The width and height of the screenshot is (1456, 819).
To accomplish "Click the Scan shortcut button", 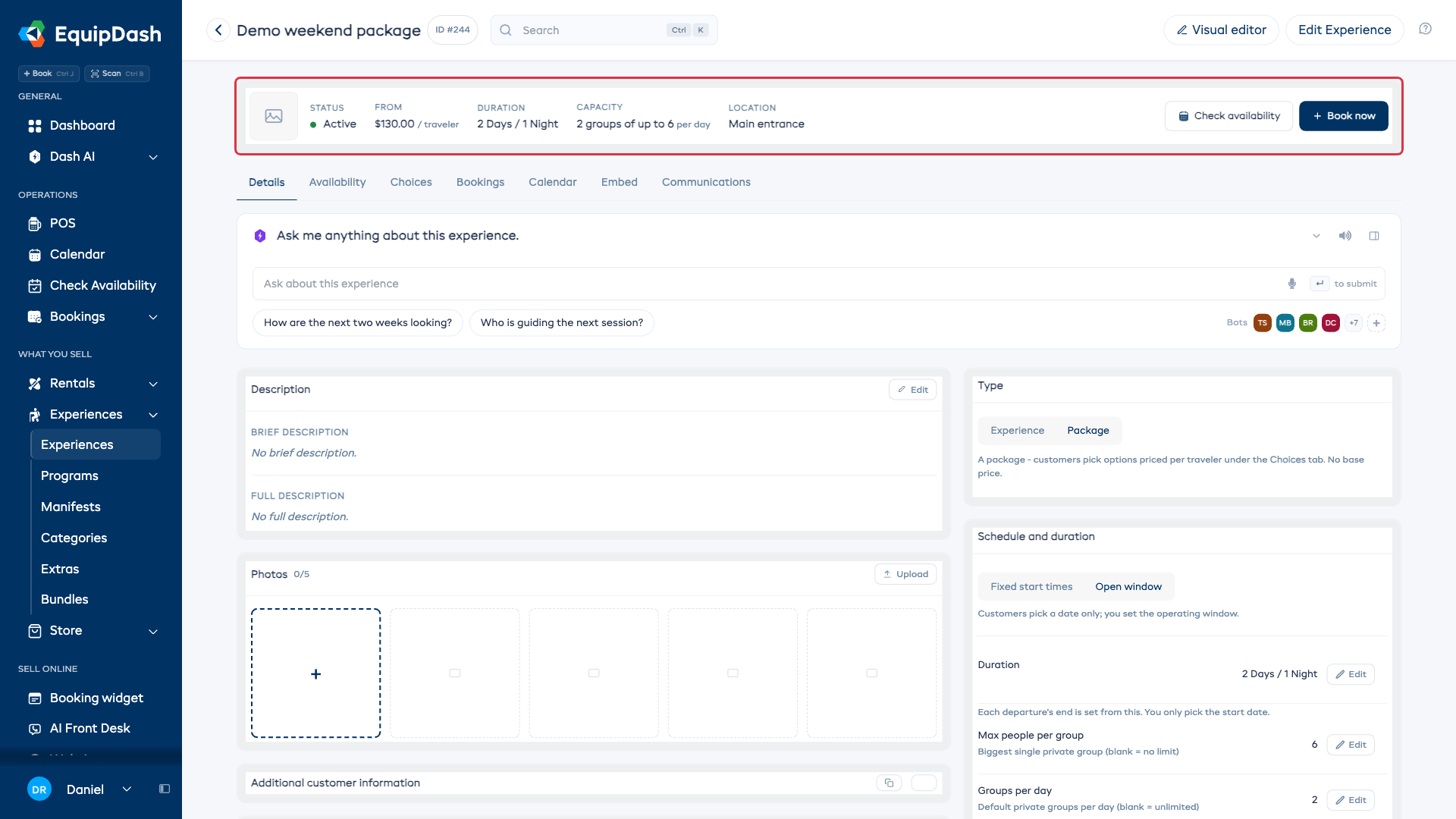I will [x=117, y=74].
